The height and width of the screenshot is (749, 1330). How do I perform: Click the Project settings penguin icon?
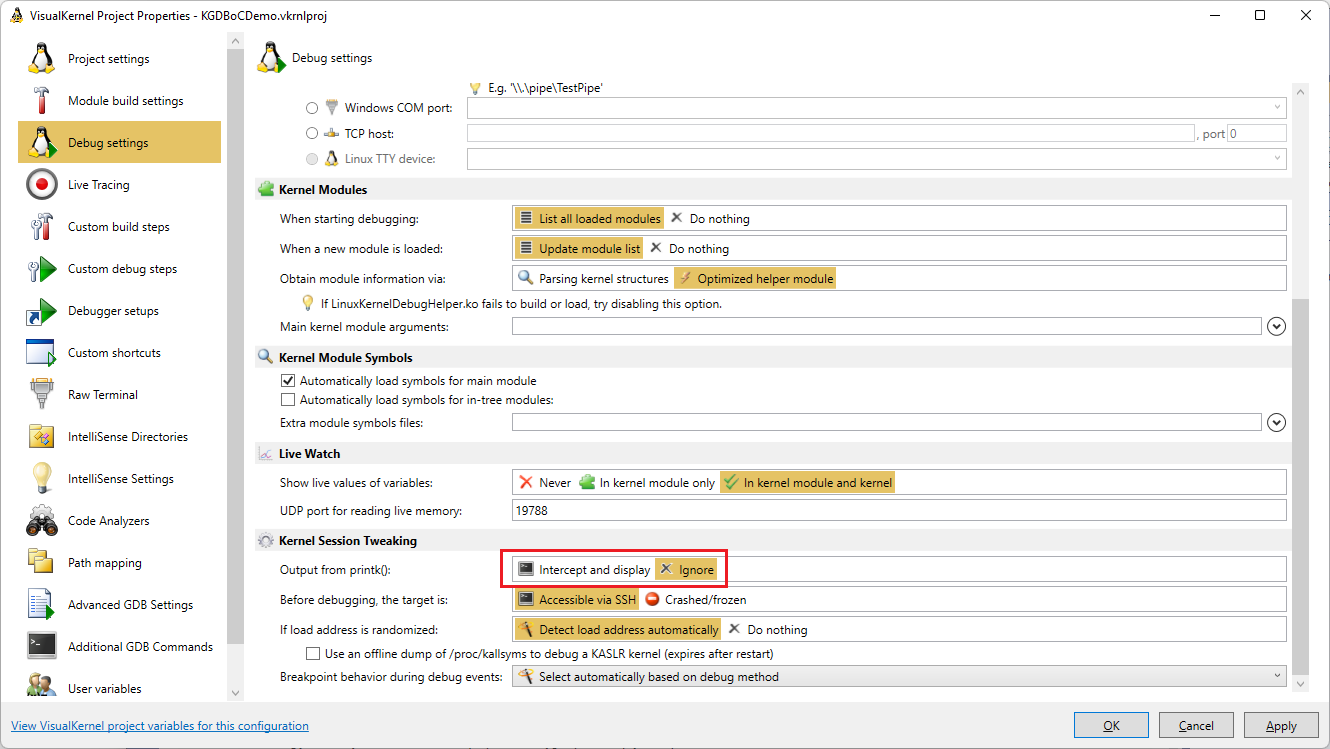click(x=41, y=59)
